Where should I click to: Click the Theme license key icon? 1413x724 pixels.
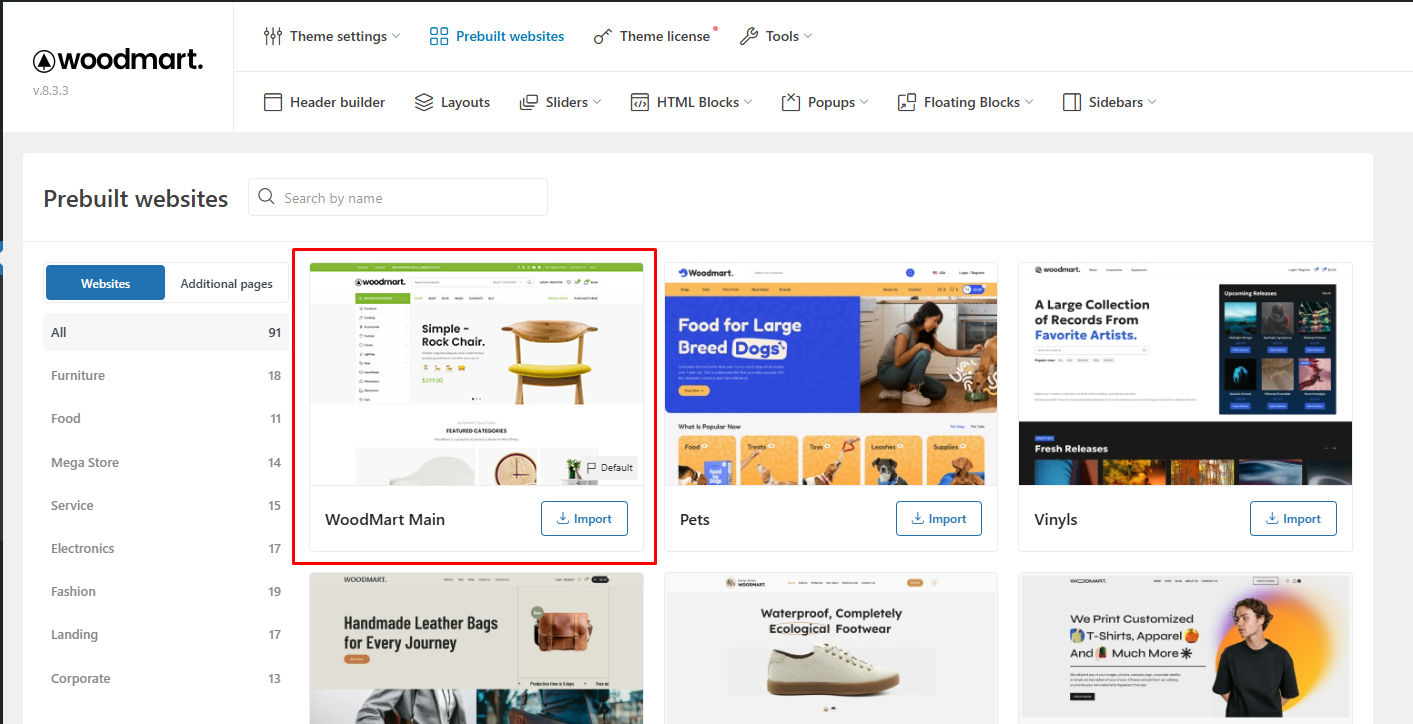602,36
